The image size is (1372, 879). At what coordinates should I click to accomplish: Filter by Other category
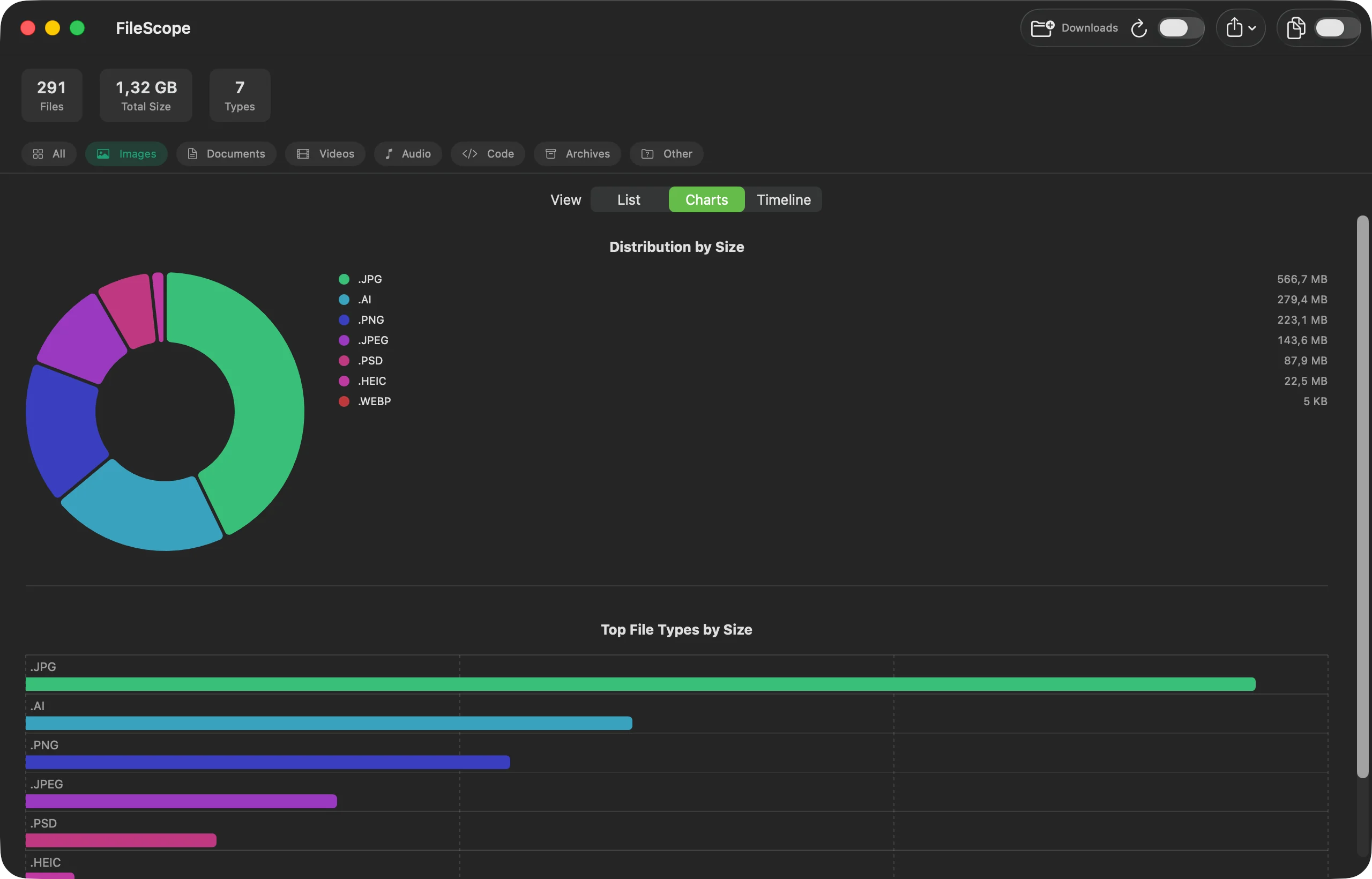(x=667, y=153)
